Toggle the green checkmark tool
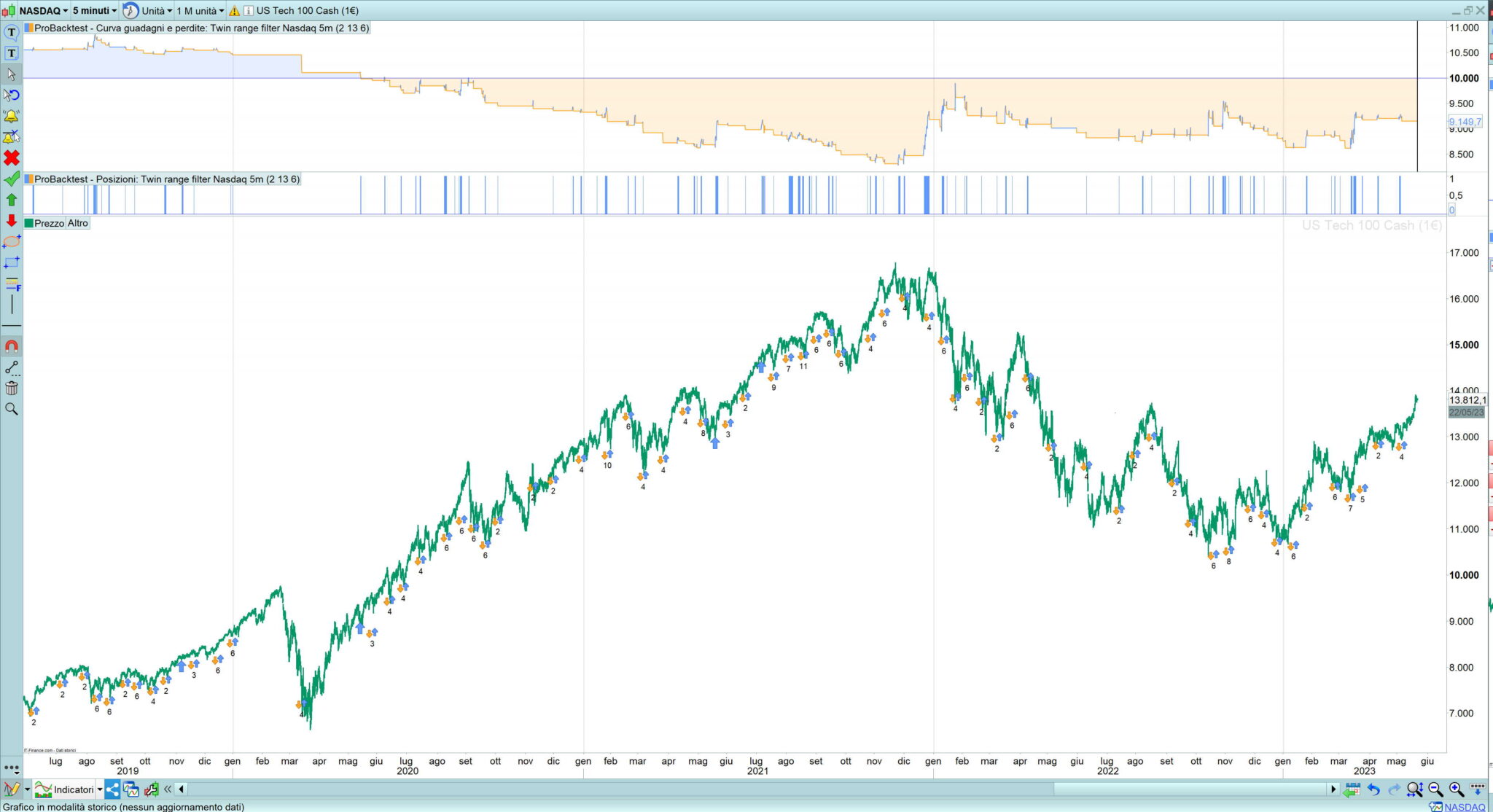Screen dimensions: 1493x812 11,179
